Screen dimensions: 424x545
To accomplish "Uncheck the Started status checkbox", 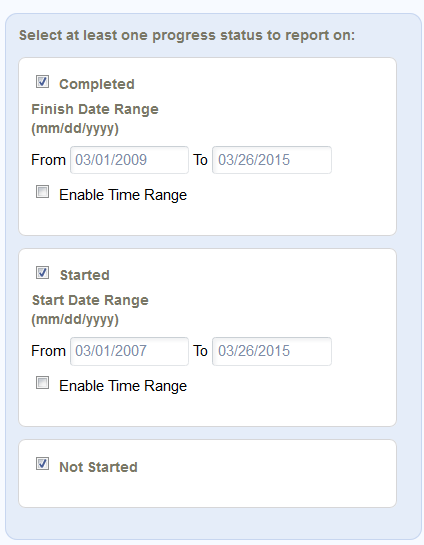I will click(x=42, y=273).
